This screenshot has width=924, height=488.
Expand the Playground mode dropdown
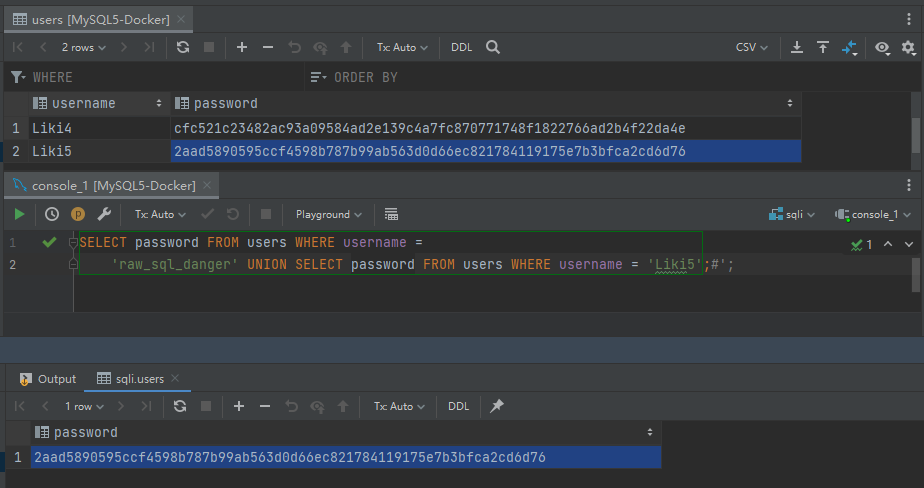click(330, 214)
